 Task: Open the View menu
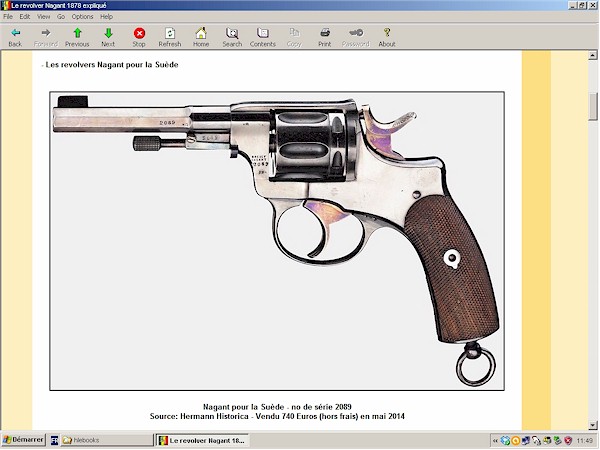click(x=44, y=17)
